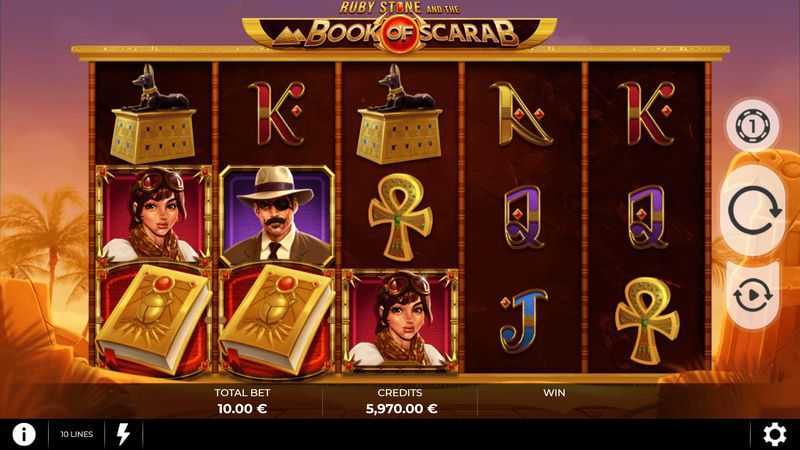Click the Book of Scarab logo
Viewport: 800px width, 450px height.
tap(399, 27)
